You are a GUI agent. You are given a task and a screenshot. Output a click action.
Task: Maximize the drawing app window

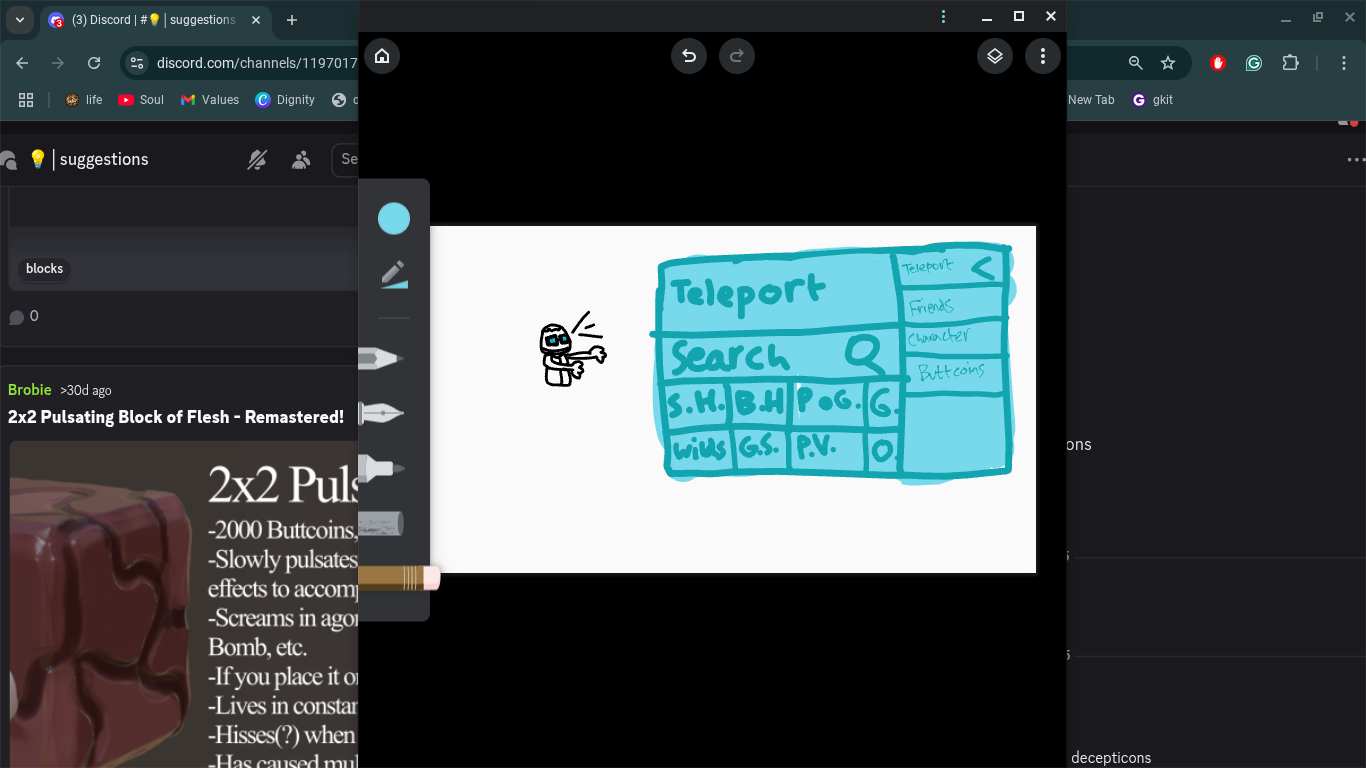tap(1019, 16)
